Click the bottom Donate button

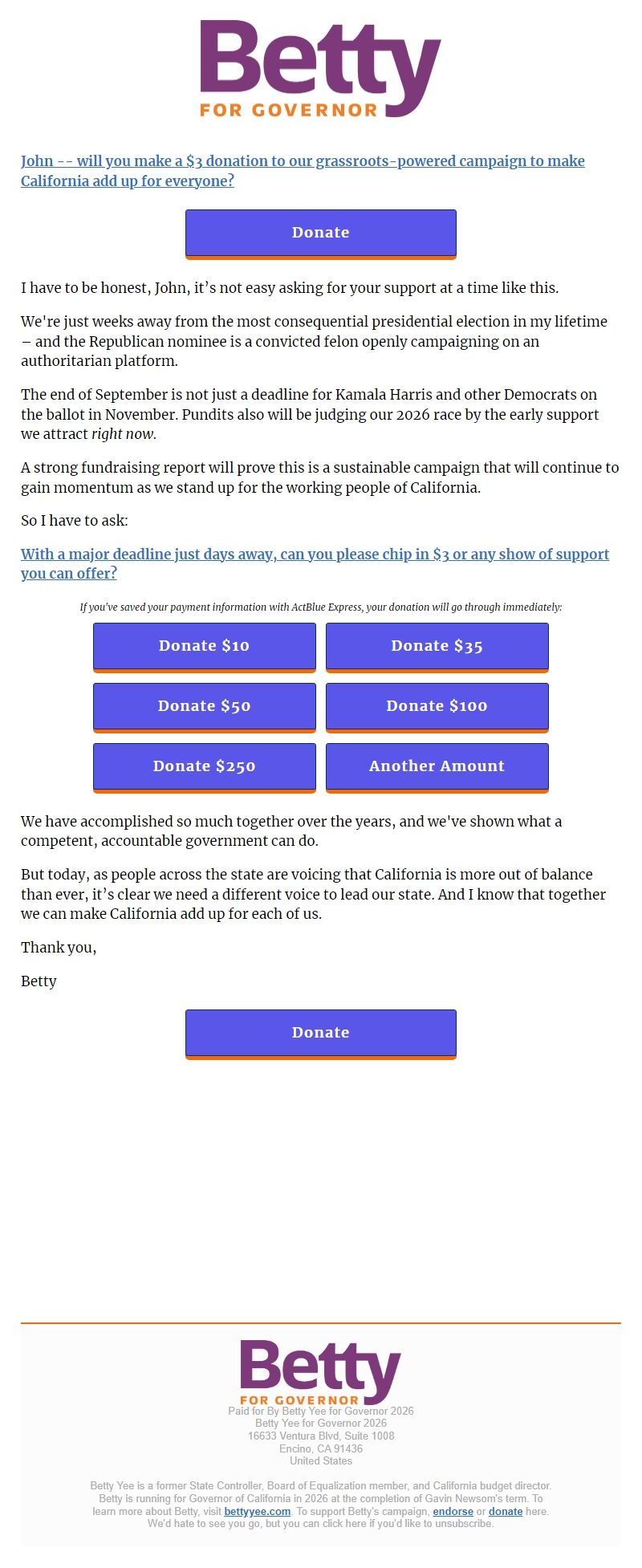point(320,1032)
